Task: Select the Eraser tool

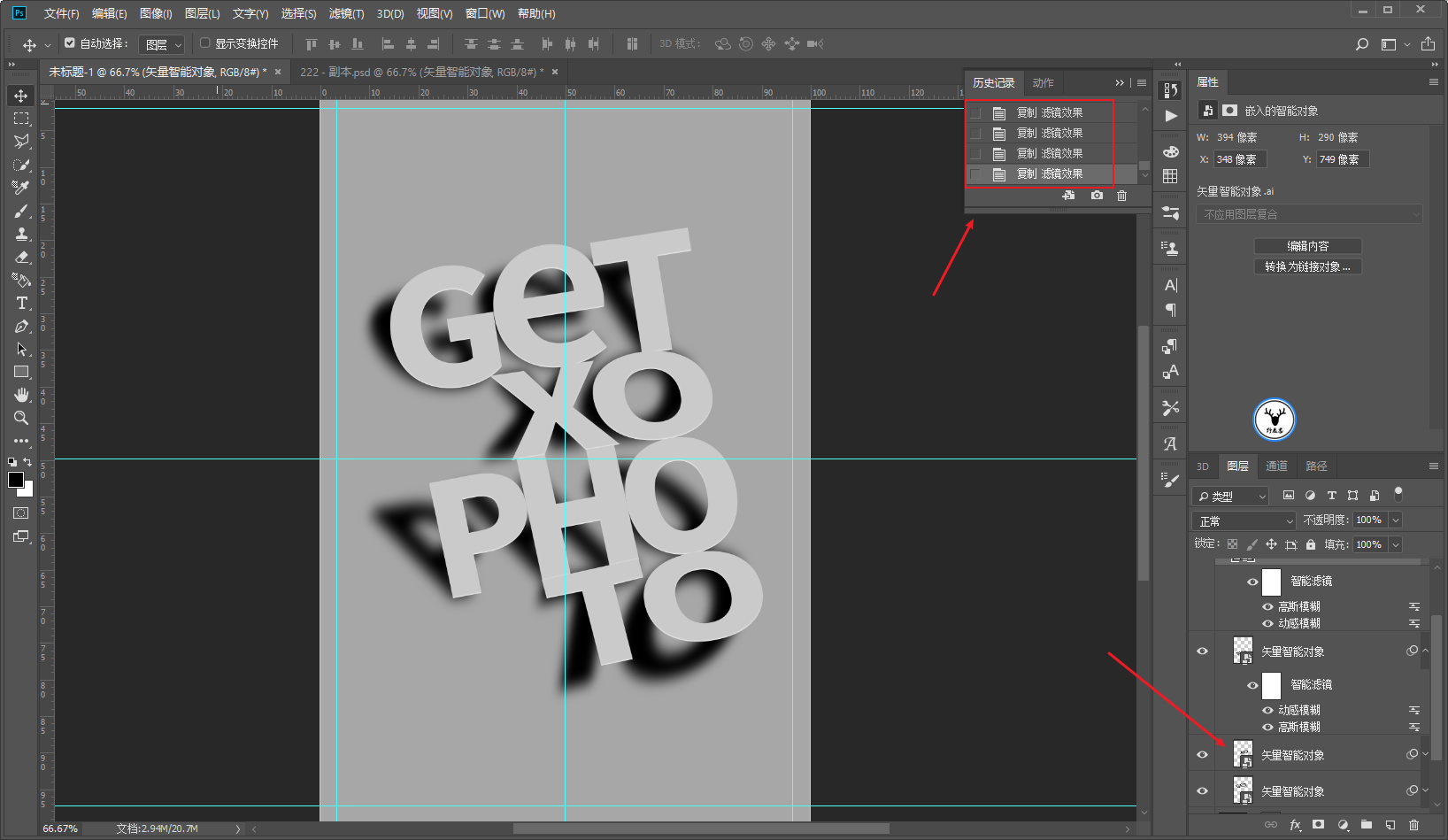Action: click(x=21, y=257)
